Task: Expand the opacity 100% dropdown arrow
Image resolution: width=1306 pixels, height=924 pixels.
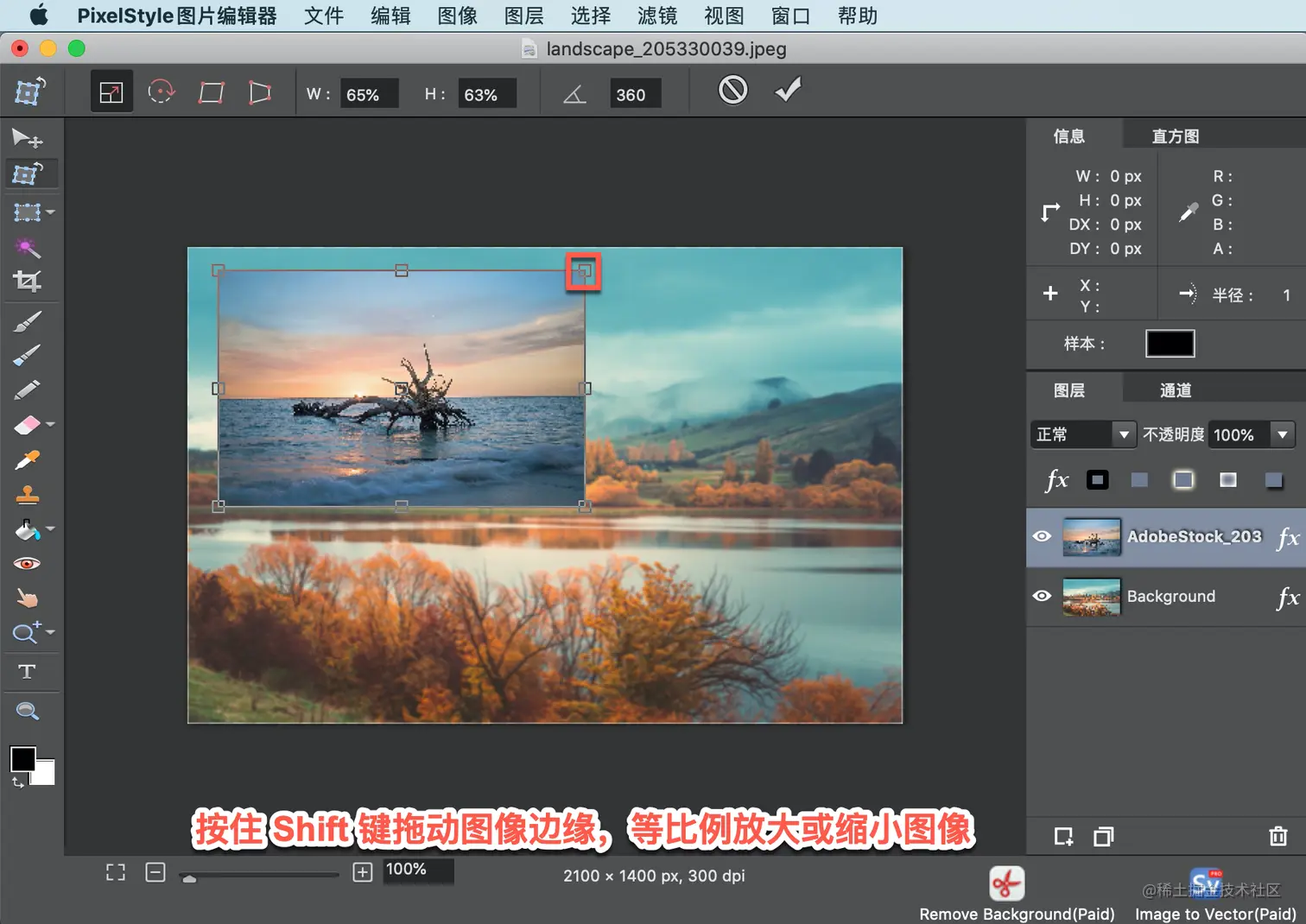Action: coord(1283,434)
